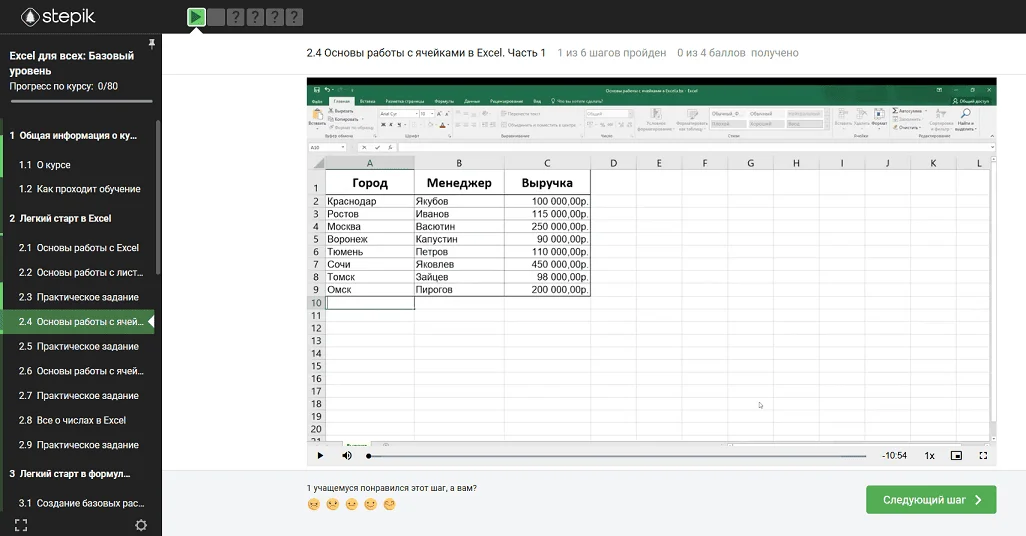Open video in fullscreen mode
Screen dimensions: 1026x536
983,455
